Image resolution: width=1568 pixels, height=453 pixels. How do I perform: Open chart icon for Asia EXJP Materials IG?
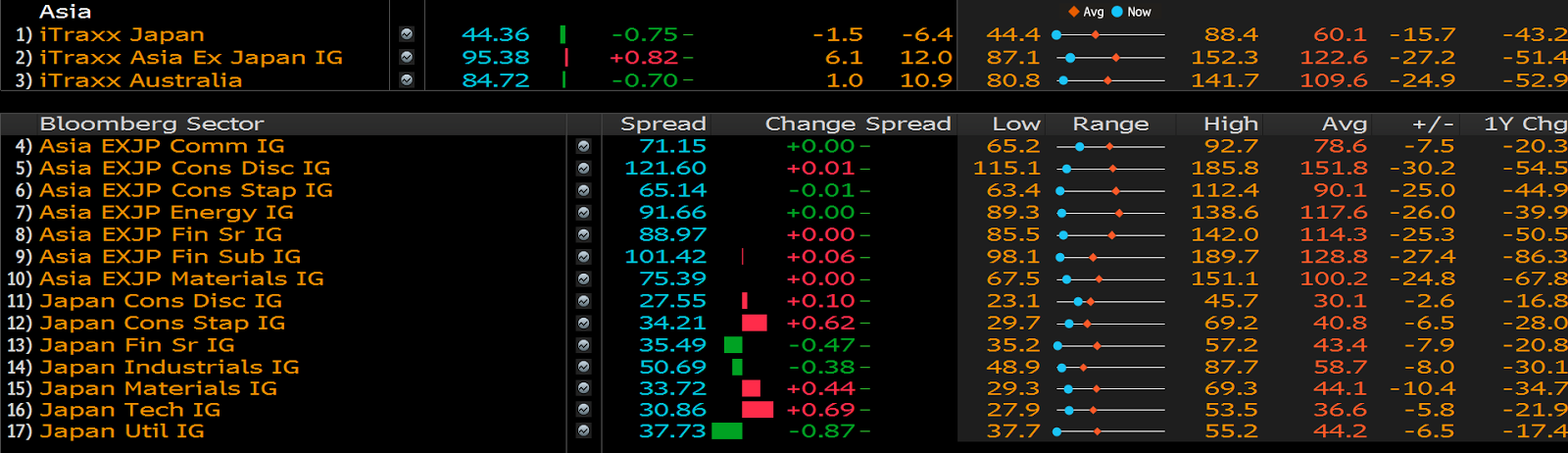pos(583,279)
